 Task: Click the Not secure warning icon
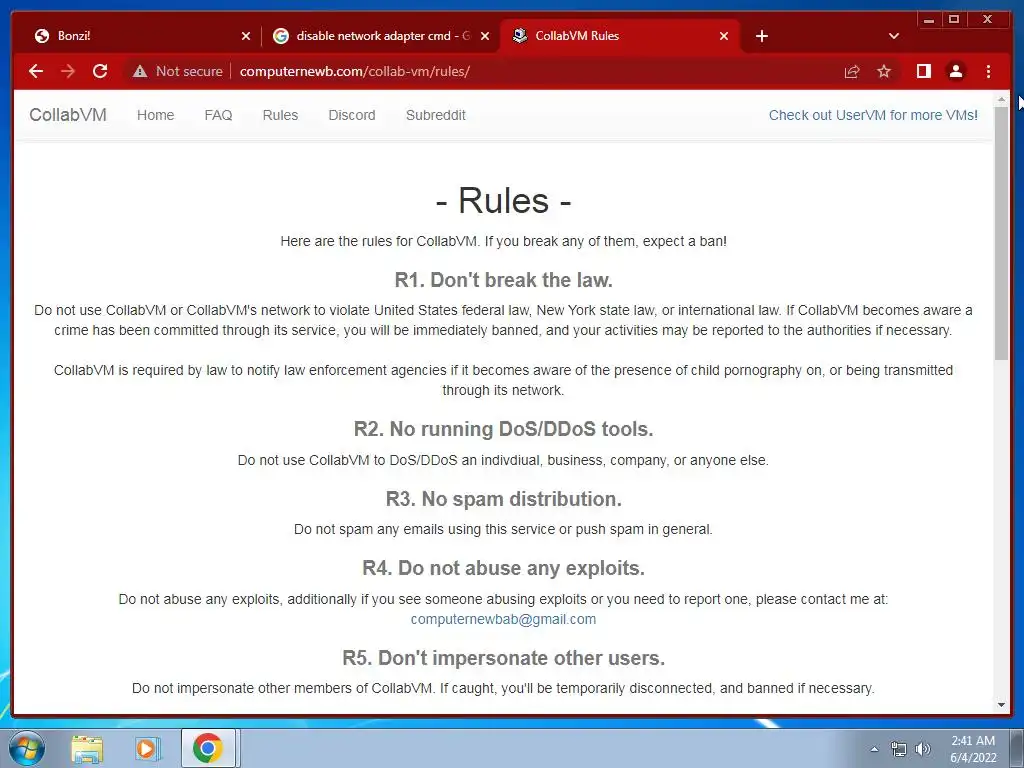[x=140, y=71]
